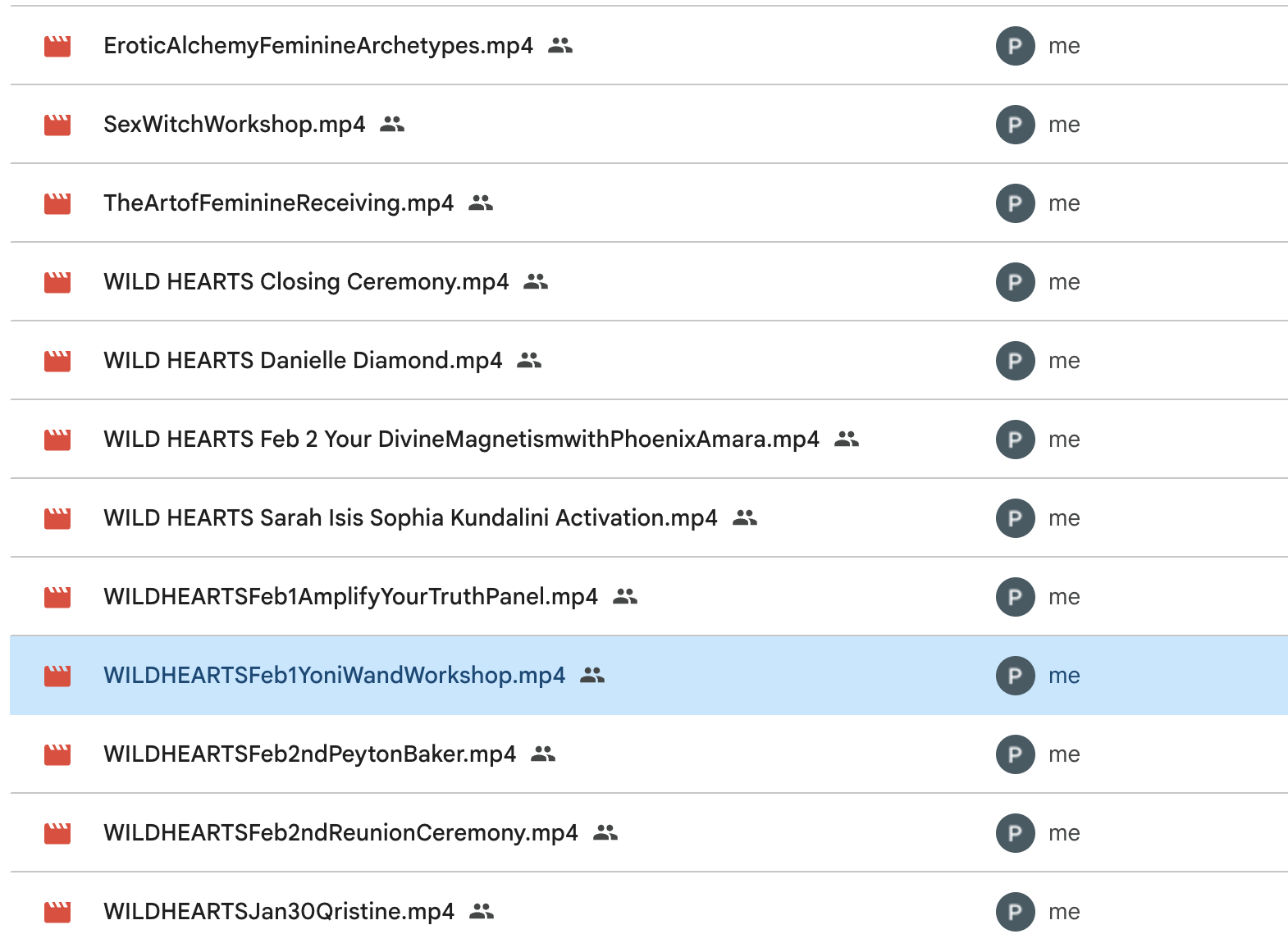
Task: Click shared icon beside Feb 2 DivineMagnetism file
Action: point(847,440)
